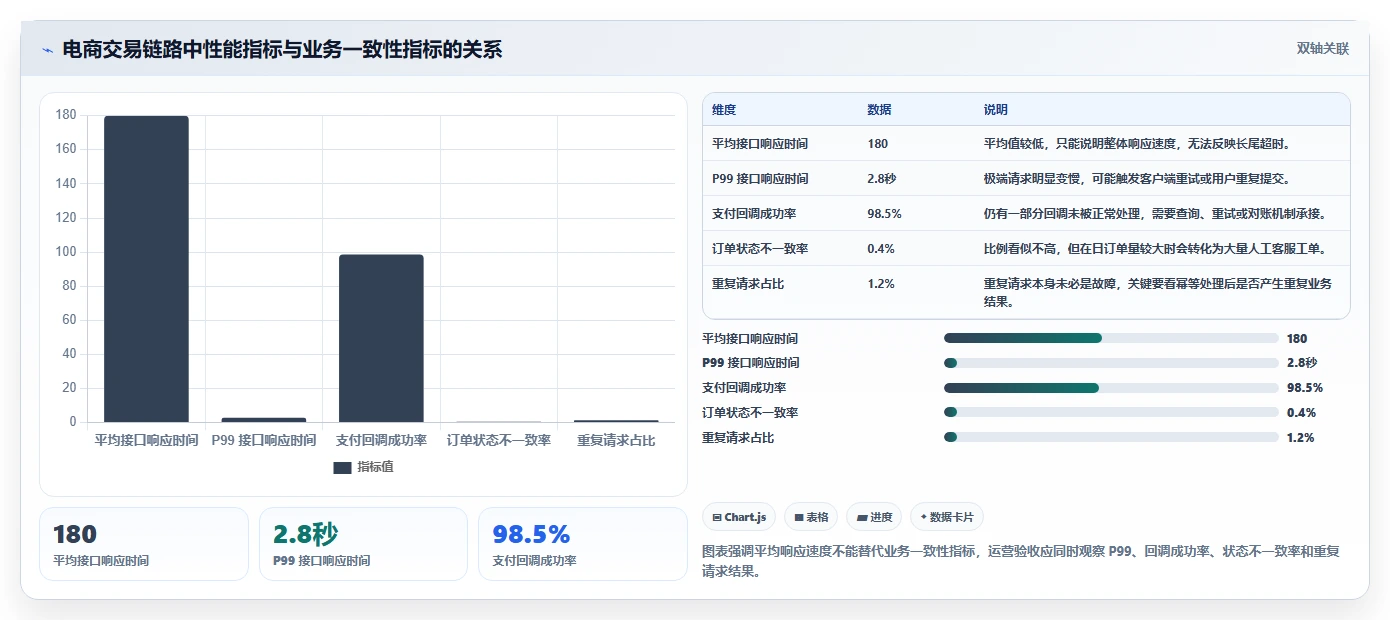Click the 支付回调成功率 x-axis label
Screen dimensions: 1390x620
(x=381, y=440)
